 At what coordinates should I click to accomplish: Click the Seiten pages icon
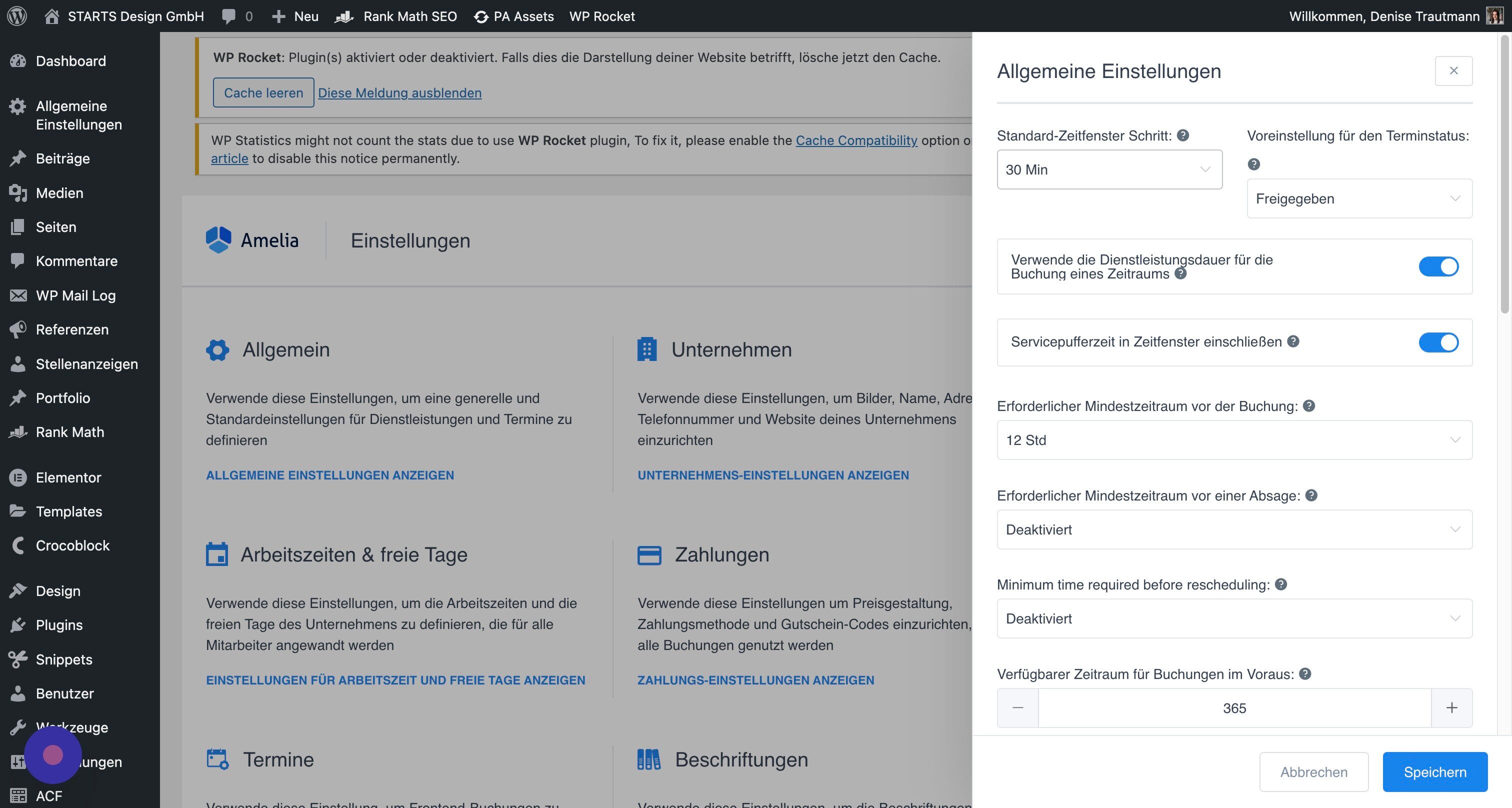click(18, 227)
